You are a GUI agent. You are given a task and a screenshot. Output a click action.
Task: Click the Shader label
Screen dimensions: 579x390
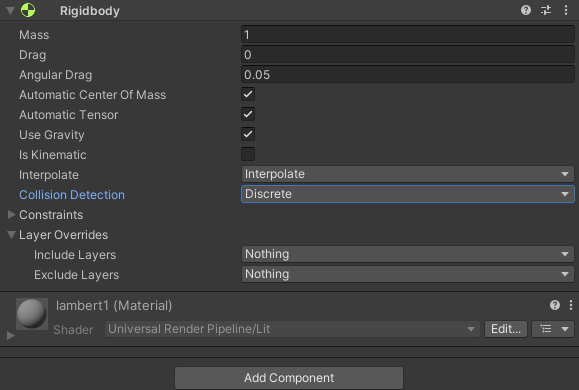pos(73,329)
